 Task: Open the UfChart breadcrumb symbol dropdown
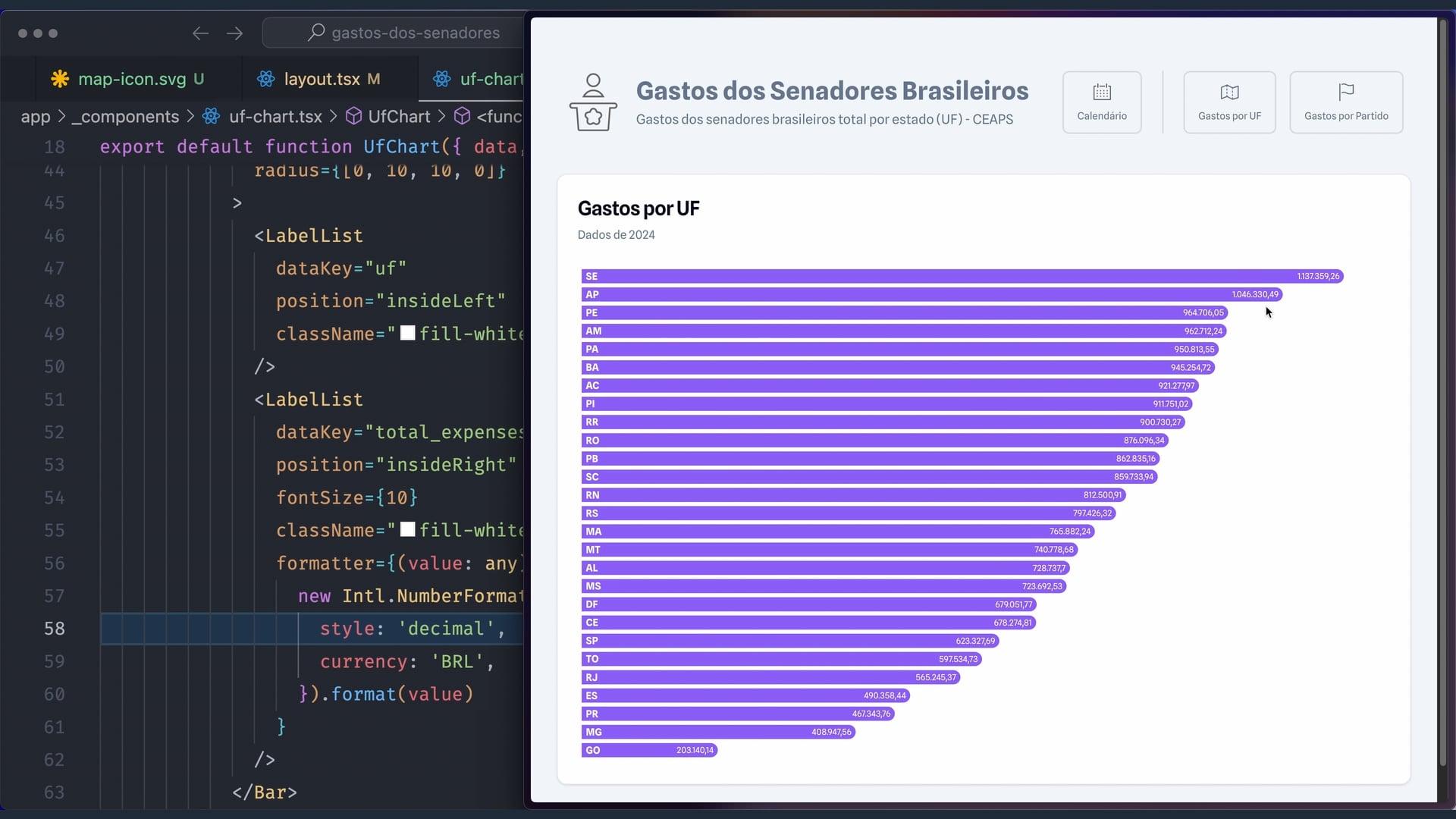pos(399,117)
